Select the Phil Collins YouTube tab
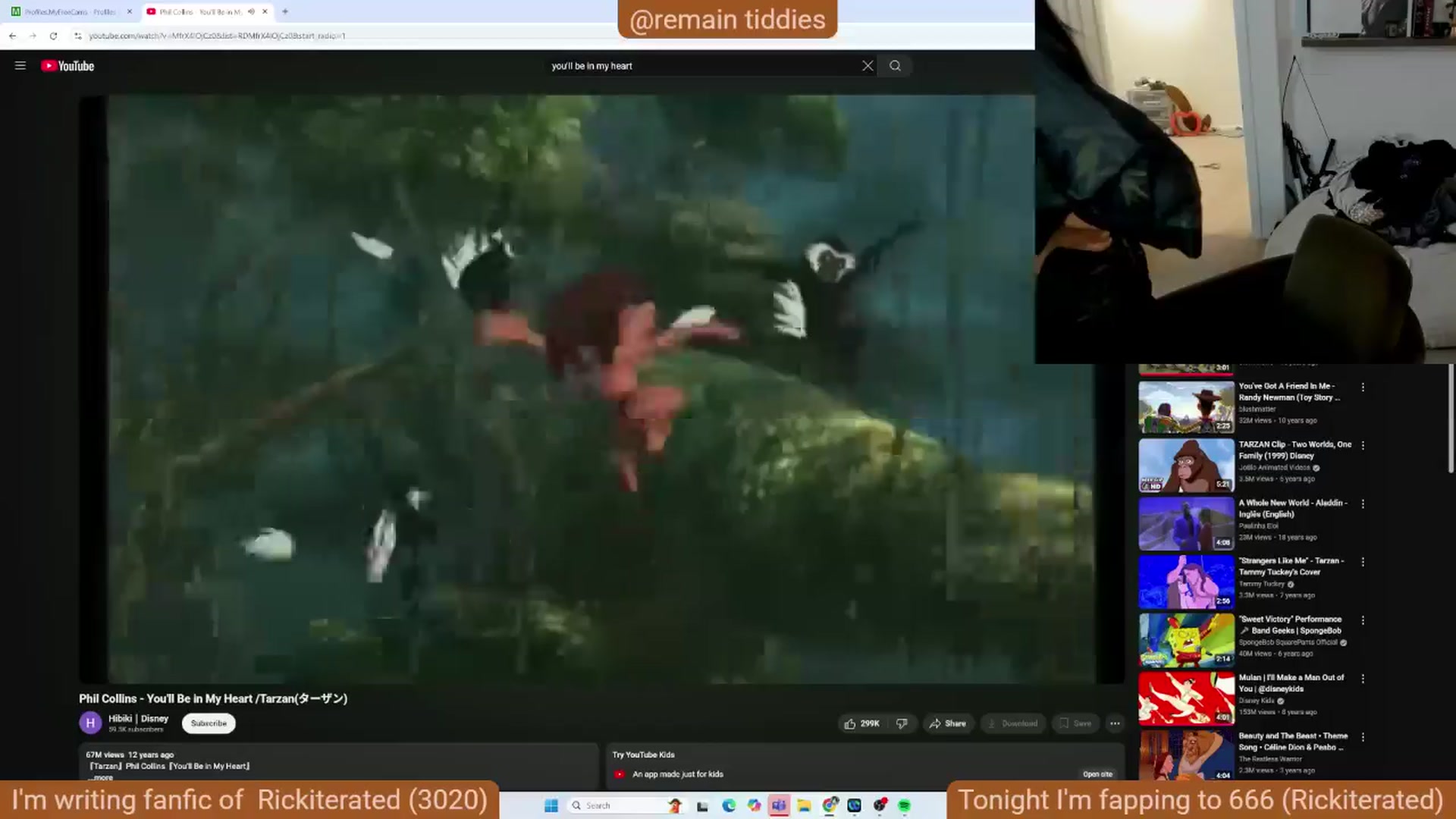Viewport: 1456px width, 819px height. (199, 12)
